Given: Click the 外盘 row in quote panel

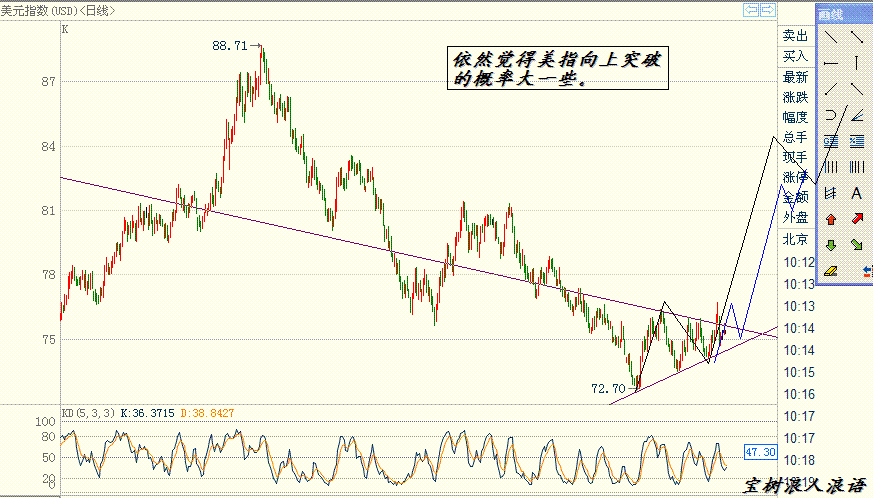Looking at the screenshot, I should (x=795, y=217).
